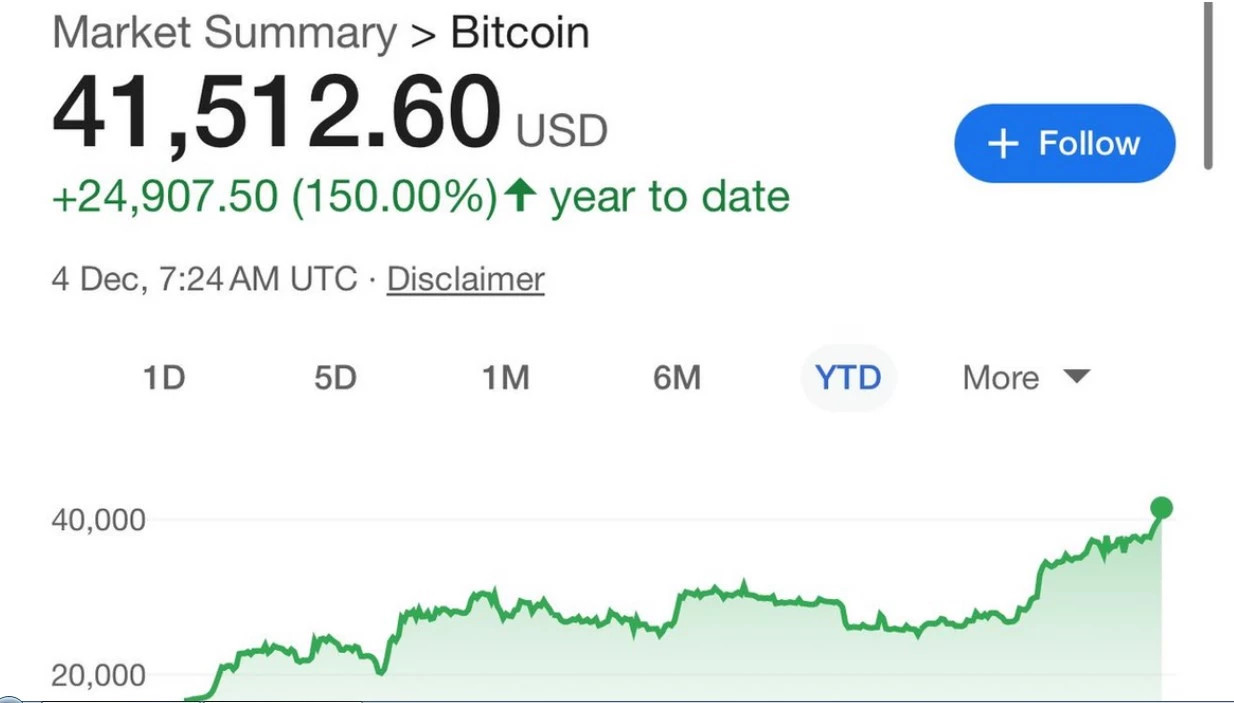Follow the Bitcoin market summary
The height and width of the screenshot is (703, 1234).
tap(1065, 143)
